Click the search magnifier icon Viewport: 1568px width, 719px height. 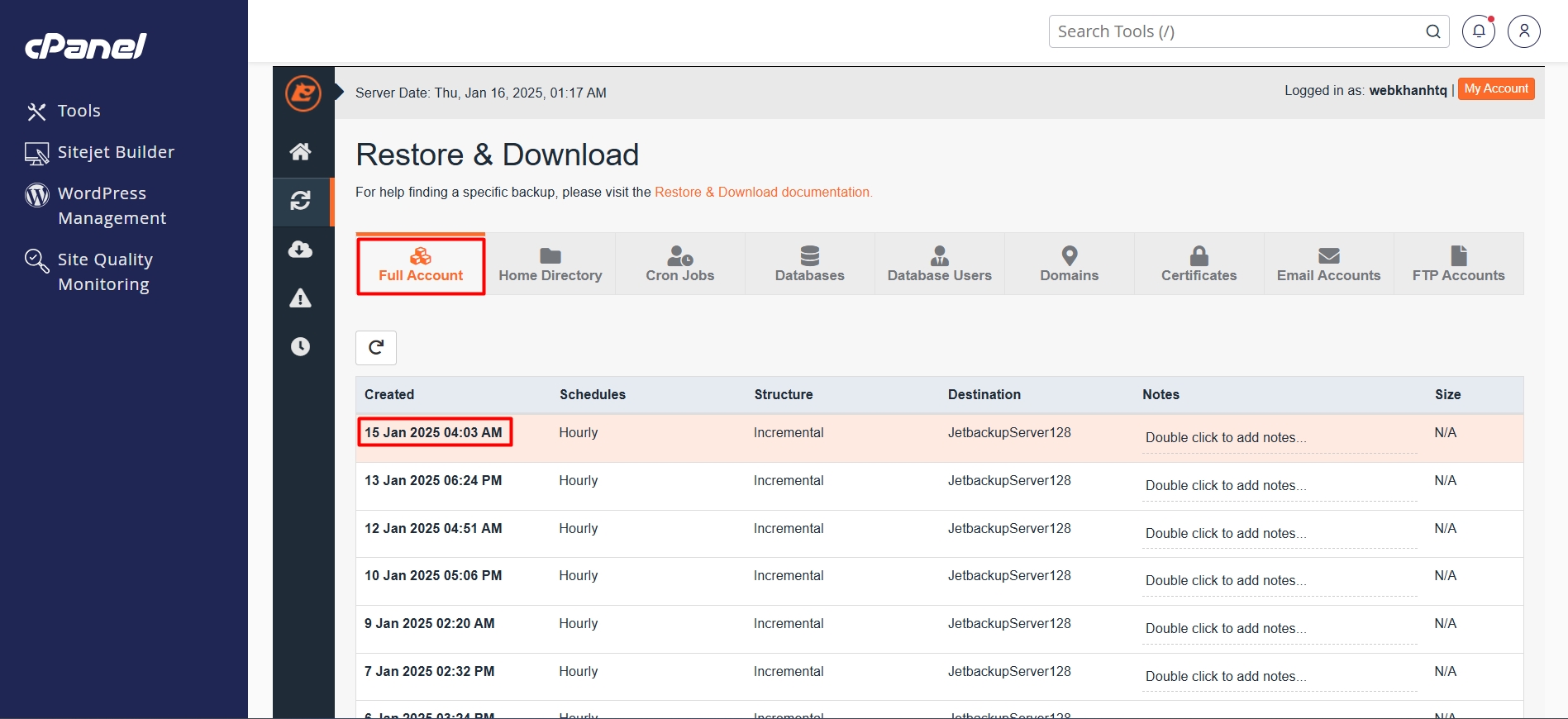pyautogui.click(x=1433, y=31)
